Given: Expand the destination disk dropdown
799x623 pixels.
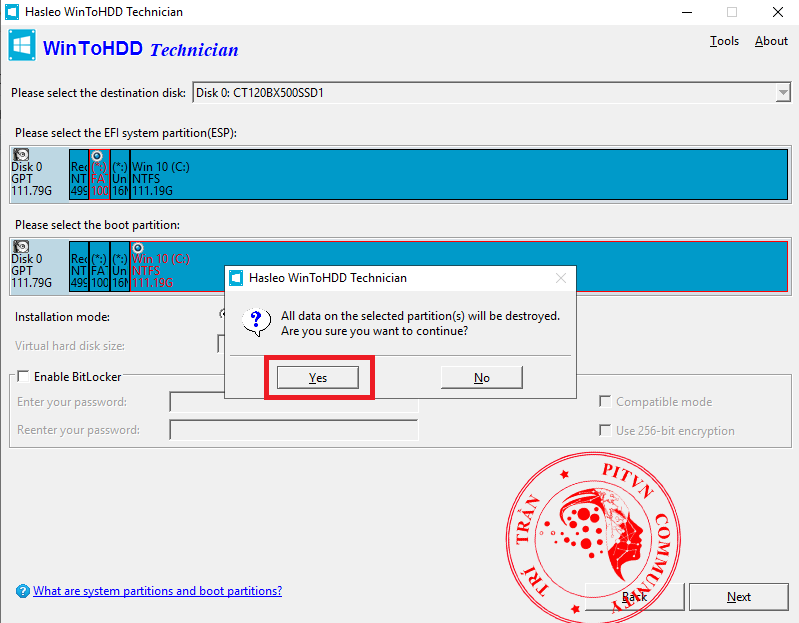Looking at the screenshot, I should 783,93.
